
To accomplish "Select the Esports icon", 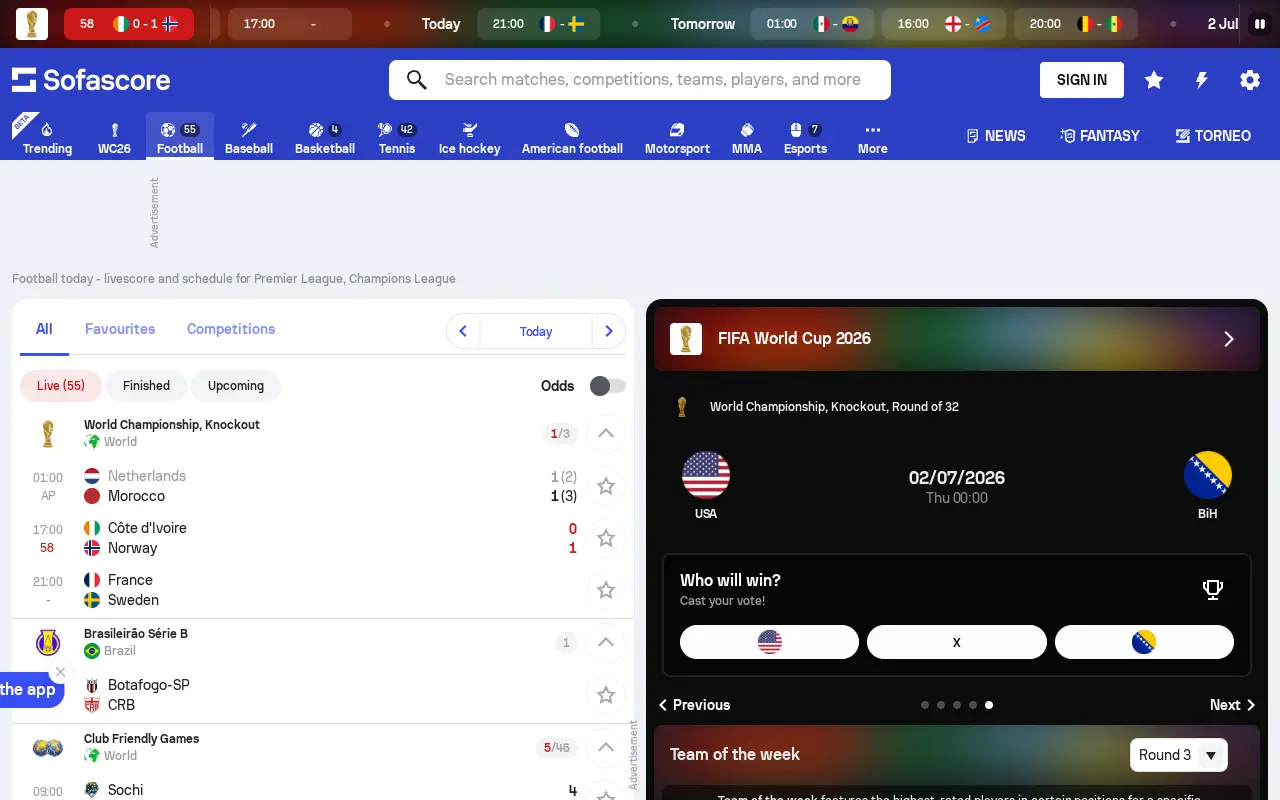I will [x=805, y=137].
